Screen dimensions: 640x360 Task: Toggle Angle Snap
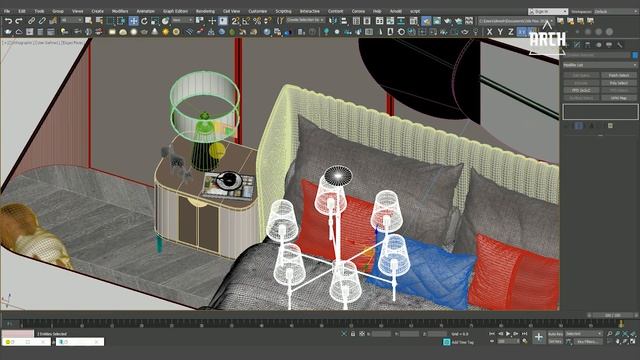point(246,20)
